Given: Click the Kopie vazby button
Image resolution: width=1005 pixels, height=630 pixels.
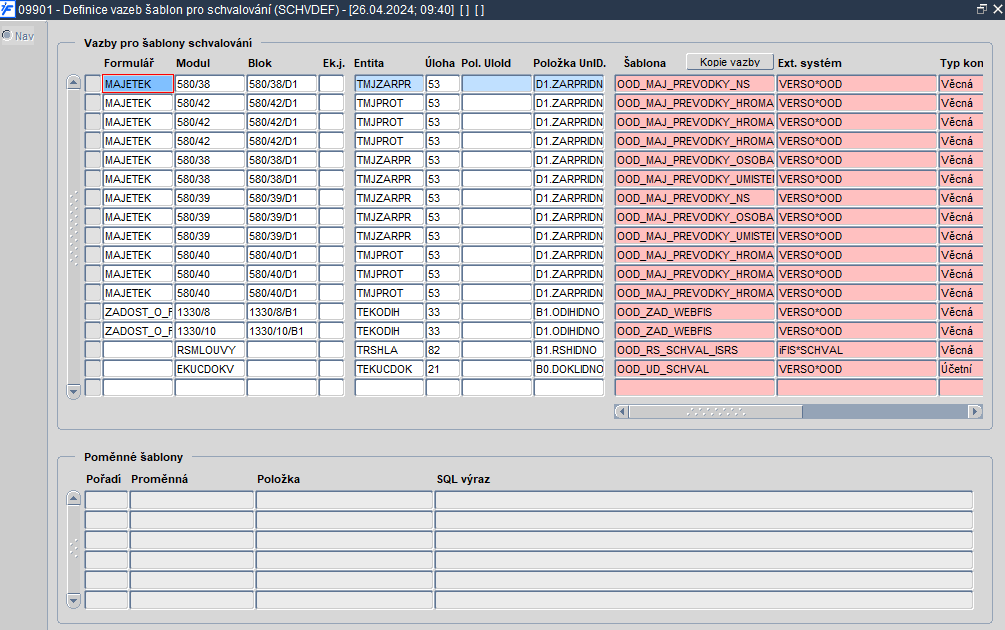Looking at the screenshot, I should [x=730, y=62].
